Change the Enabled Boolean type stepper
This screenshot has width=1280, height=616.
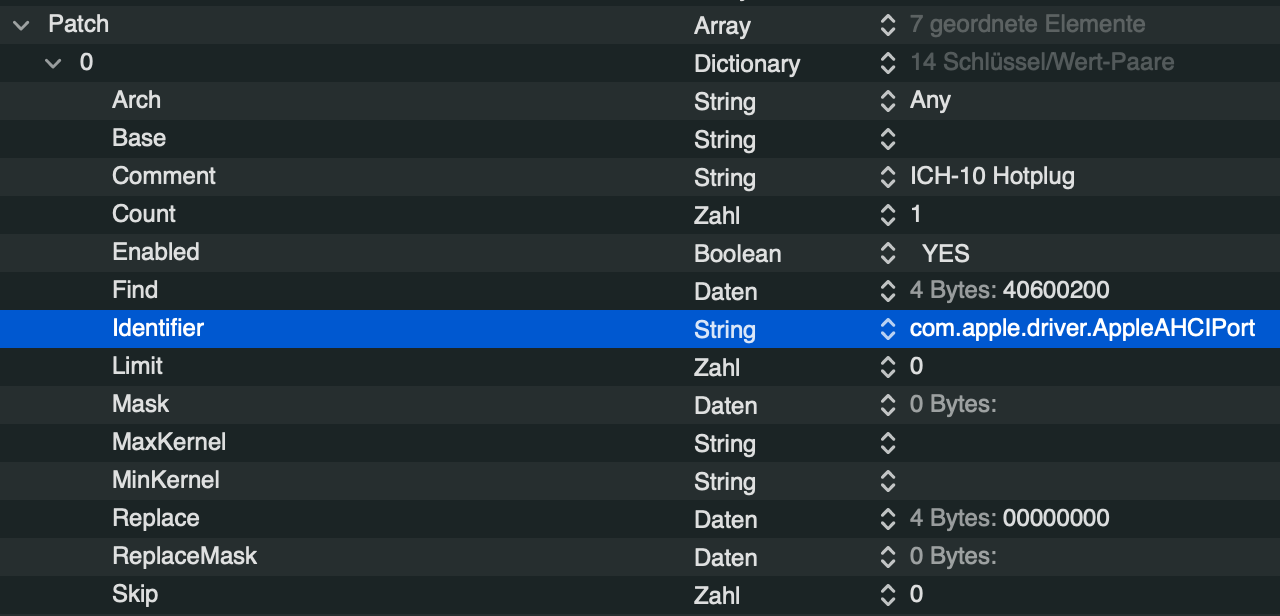pyautogui.click(x=887, y=253)
